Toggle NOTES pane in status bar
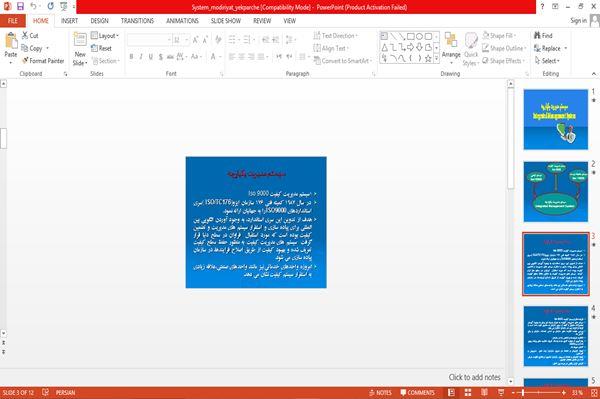Image resolution: width=600 pixels, height=399 pixels. coord(380,392)
